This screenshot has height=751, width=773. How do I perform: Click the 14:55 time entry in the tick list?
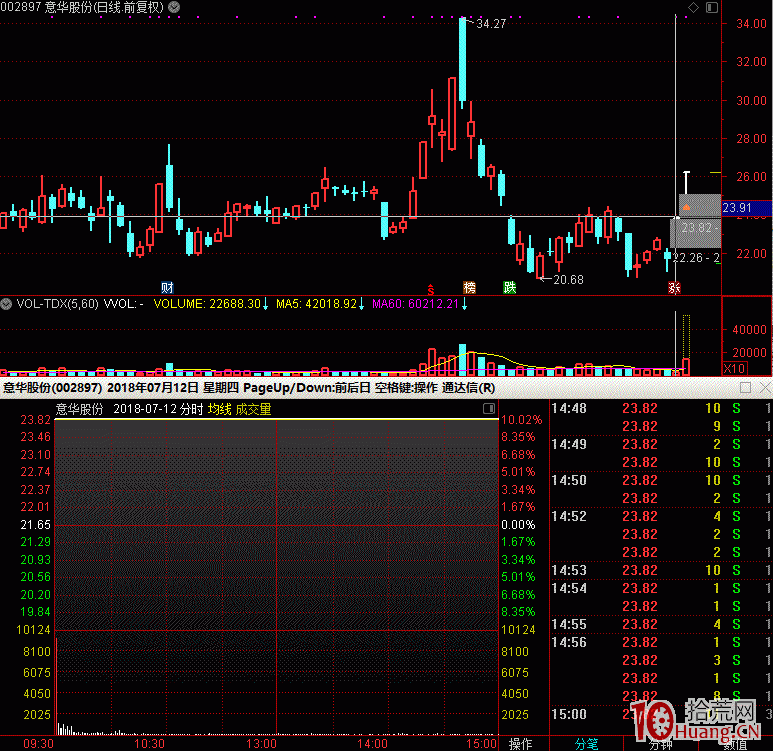(x=569, y=624)
